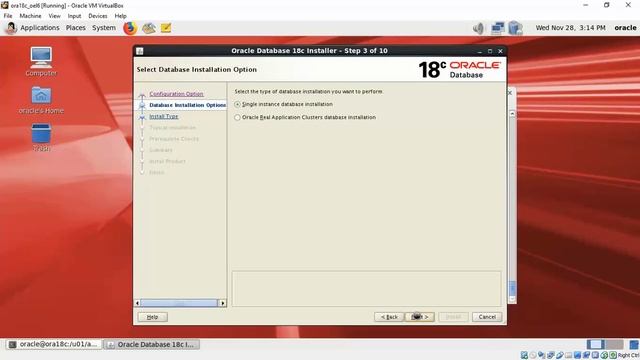Click the terminal taskbar button oracle@ora18c

(53, 344)
